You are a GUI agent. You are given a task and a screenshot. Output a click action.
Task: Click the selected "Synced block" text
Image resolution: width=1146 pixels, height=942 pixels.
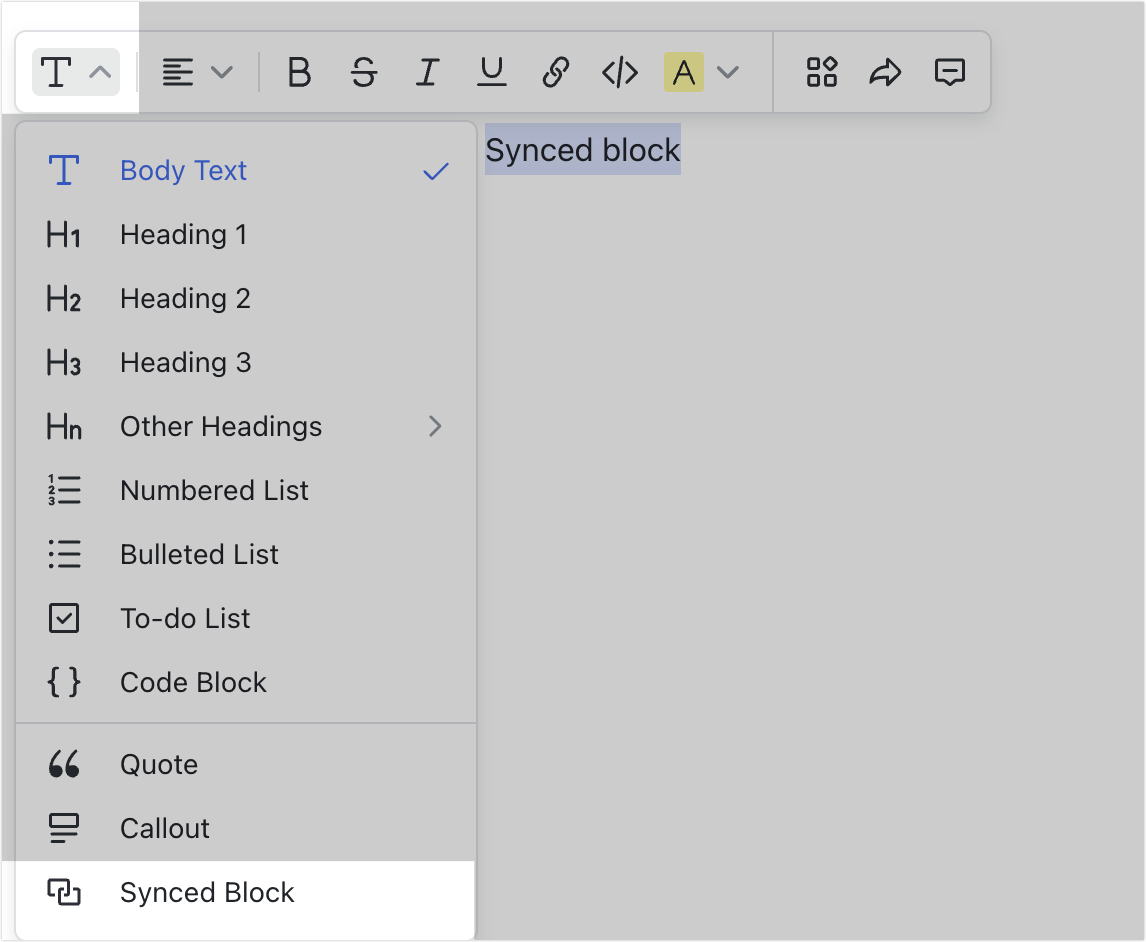(x=583, y=150)
